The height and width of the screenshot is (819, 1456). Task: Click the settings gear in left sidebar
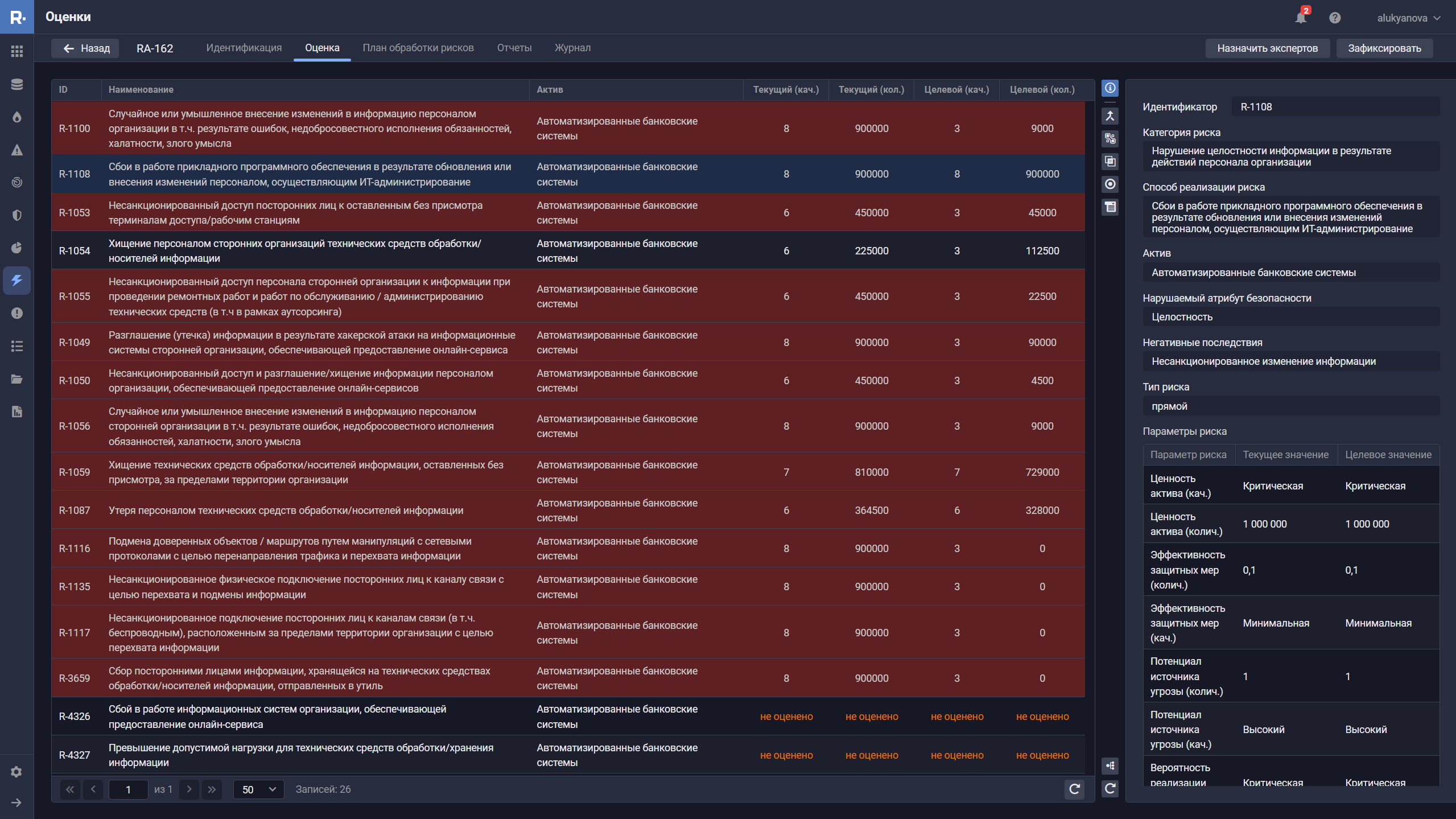tap(17, 772)
